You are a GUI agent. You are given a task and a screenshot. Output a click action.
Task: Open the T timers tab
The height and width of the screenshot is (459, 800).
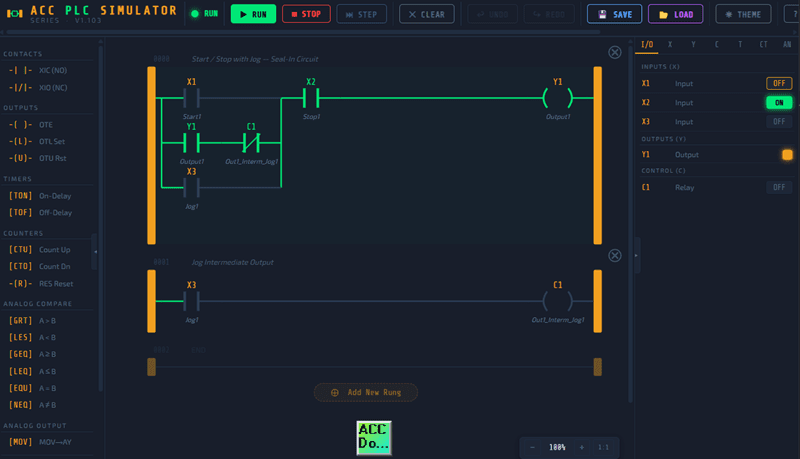pyautogui.click(x=739, y=45)
